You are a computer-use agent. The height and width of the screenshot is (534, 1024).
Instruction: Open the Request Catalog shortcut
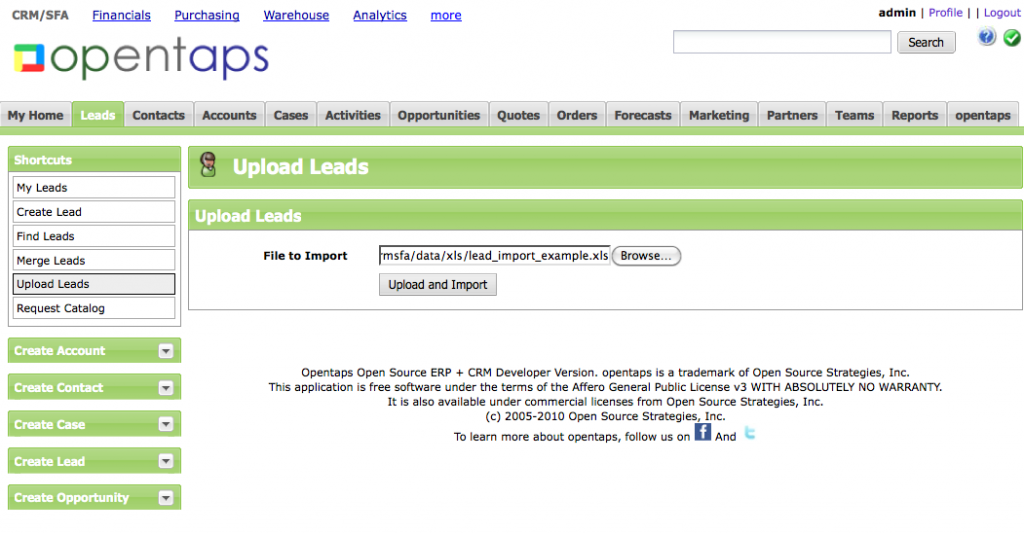tap(94, 308)
